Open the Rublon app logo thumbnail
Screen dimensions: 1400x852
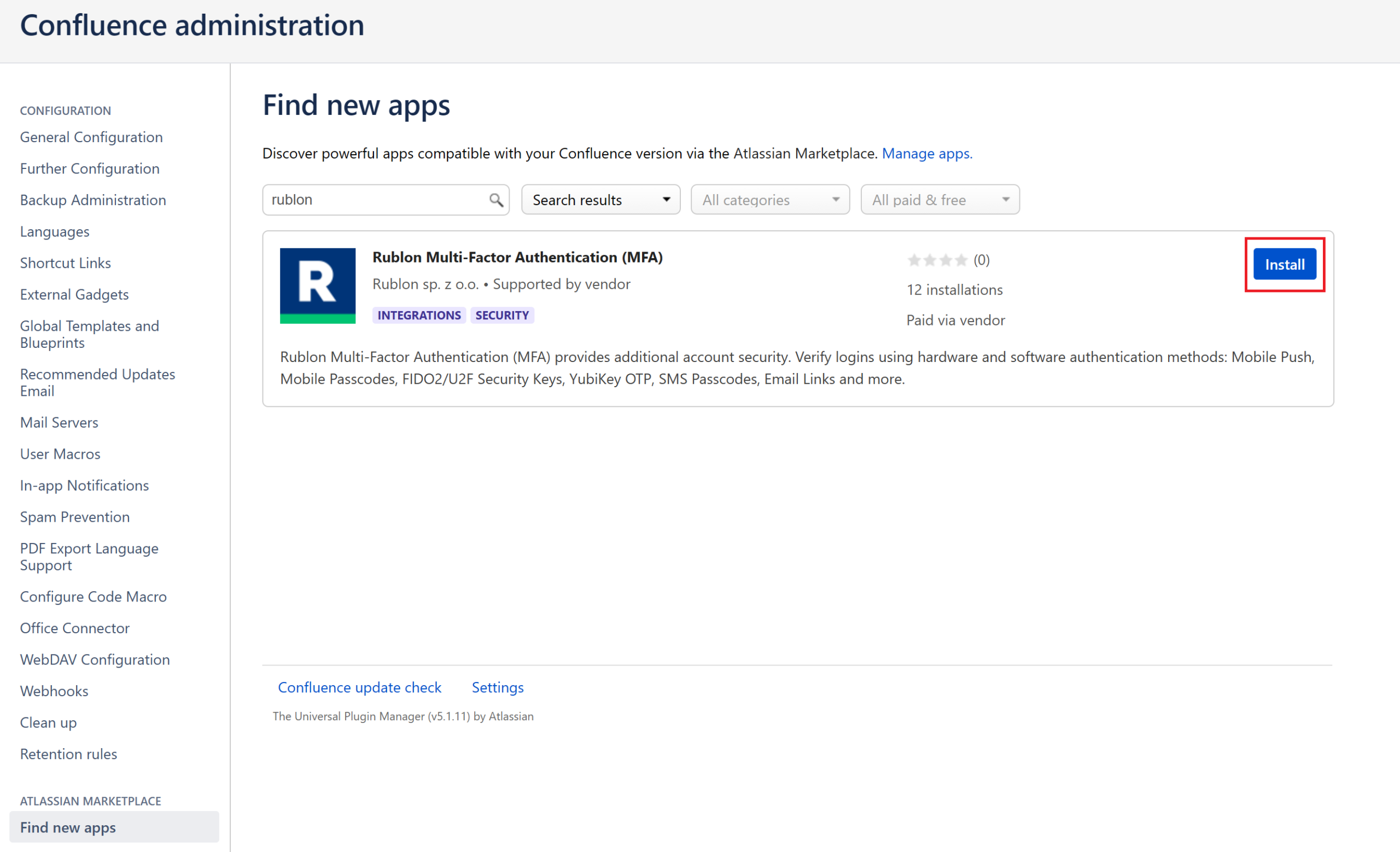tap(318, 285)
